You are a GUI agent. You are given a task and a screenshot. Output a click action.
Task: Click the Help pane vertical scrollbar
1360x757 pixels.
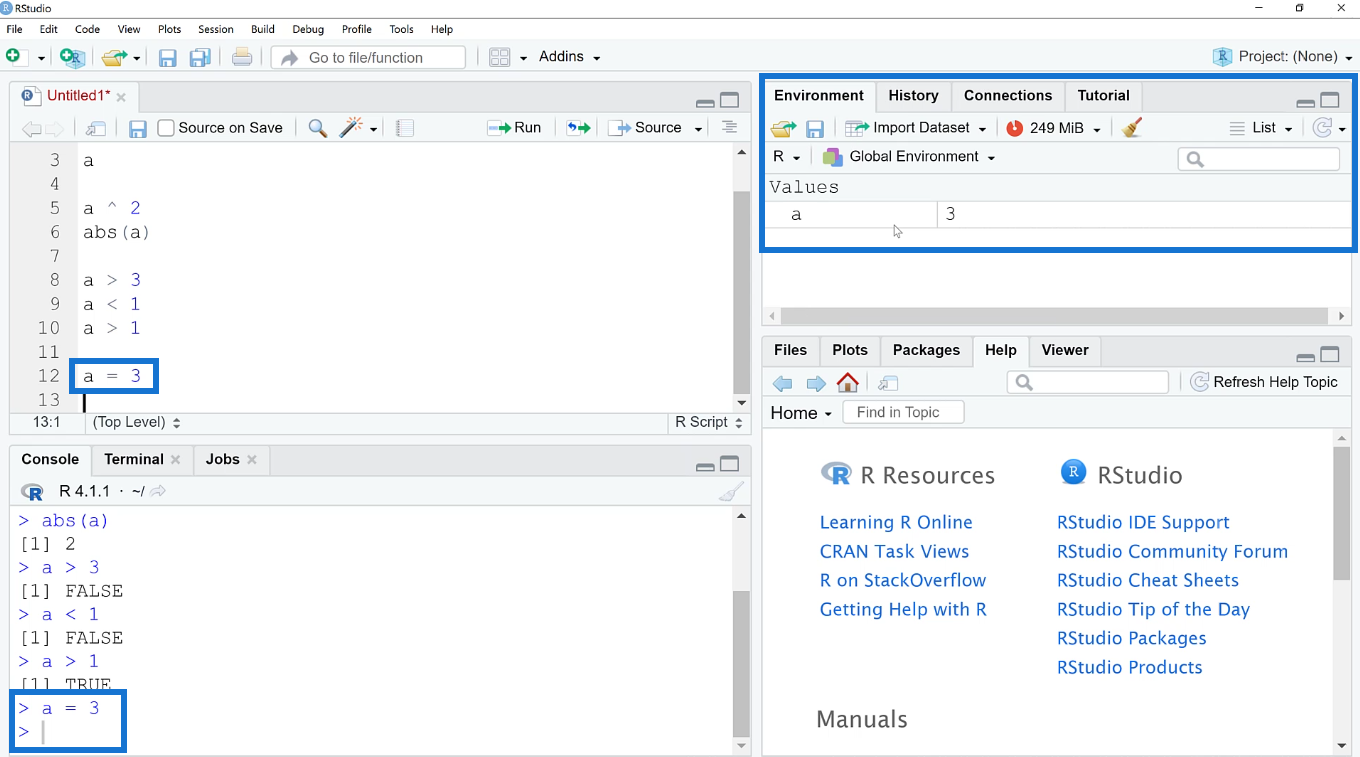pos(1341,512)
